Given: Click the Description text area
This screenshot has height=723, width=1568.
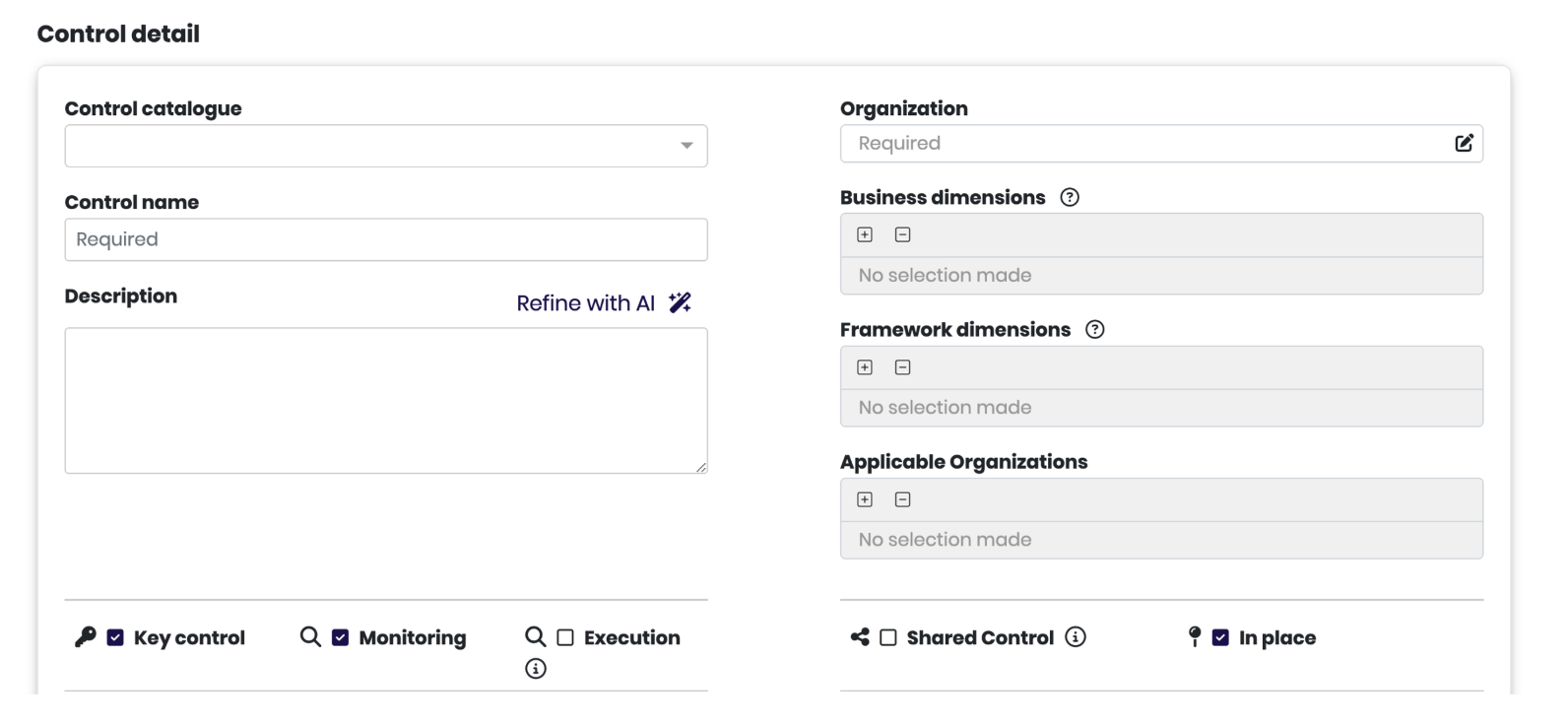Looking at the screenshot, I should coord(386,401).
